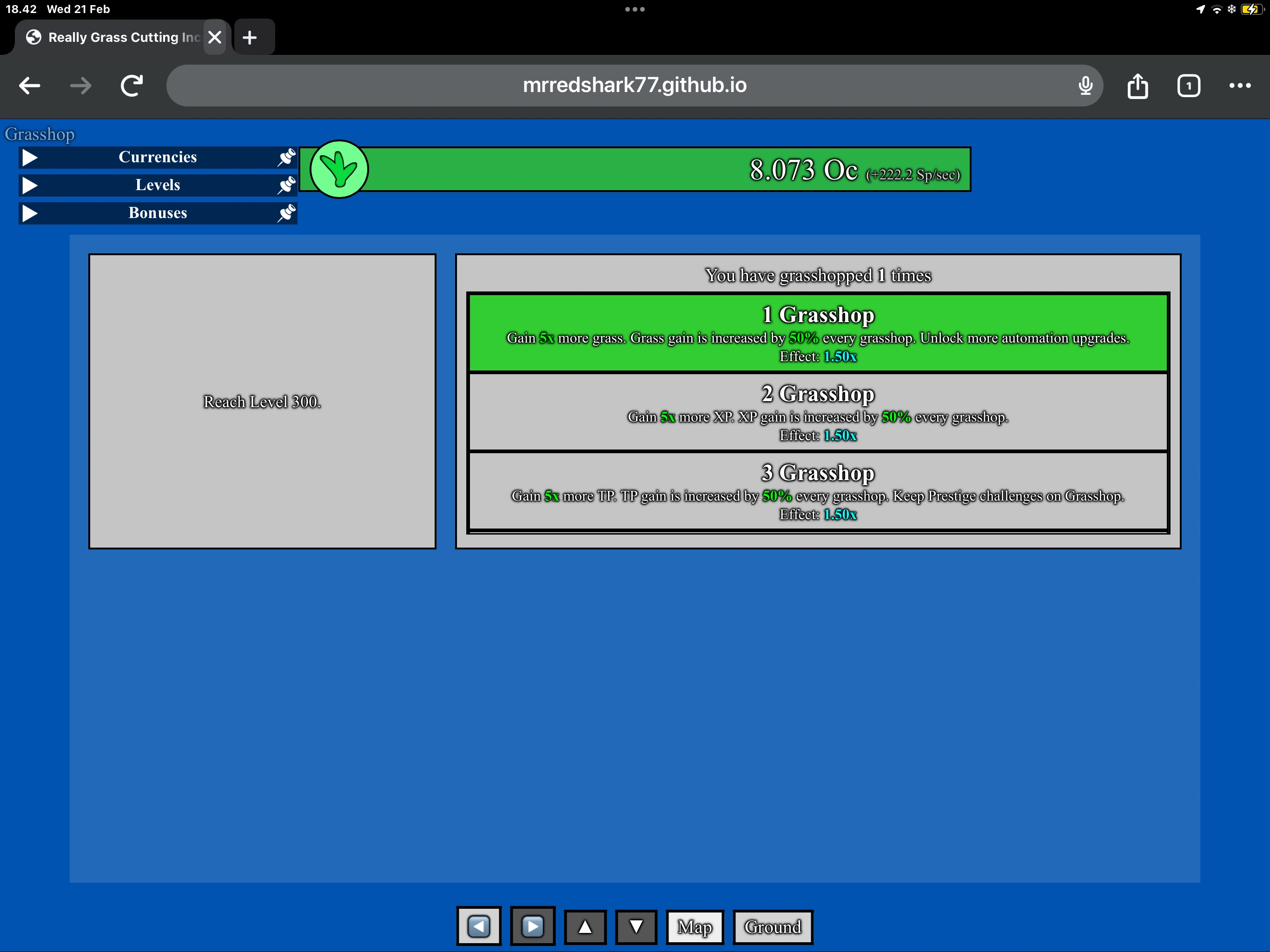This screenshot has width=1270, height=952.
Task: Open the Map
Action: (x=694, y=926)
